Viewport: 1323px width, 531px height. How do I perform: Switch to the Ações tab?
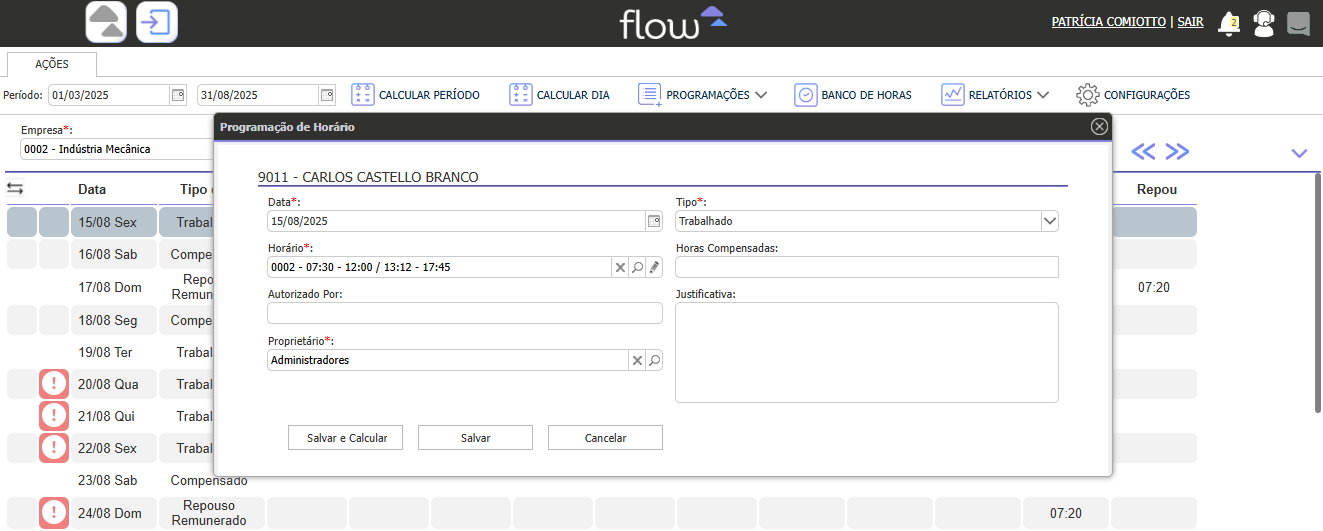pyautogui.click(x=52, y=64)
